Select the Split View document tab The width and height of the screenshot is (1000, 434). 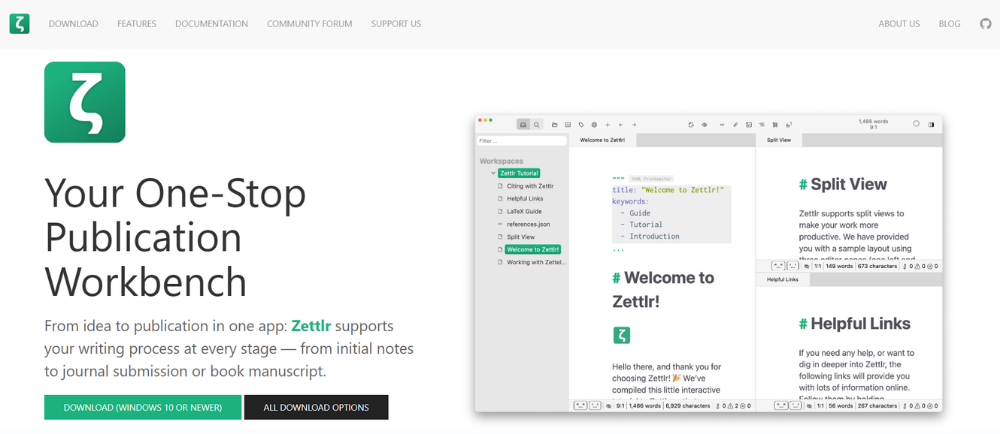pyautogui.click(x=779, y=140)
